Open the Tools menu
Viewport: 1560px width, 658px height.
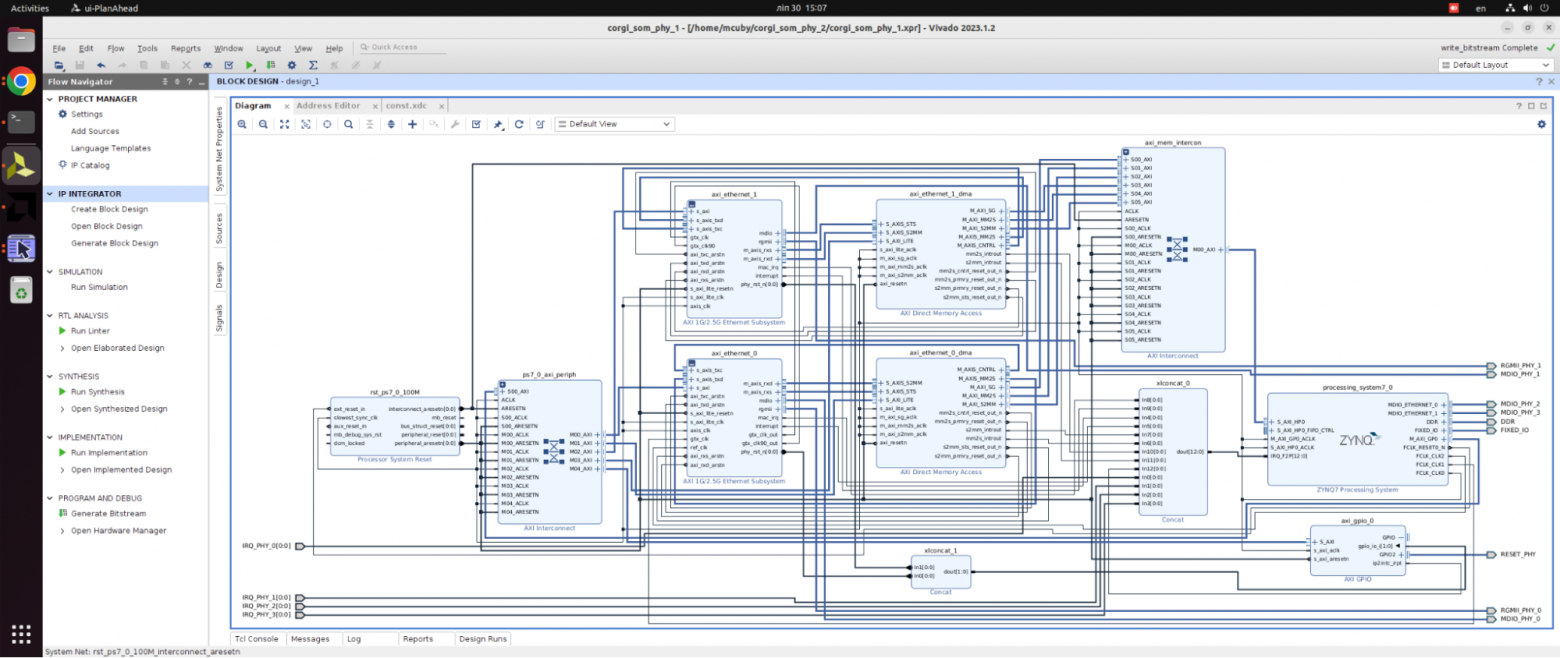tap(147, 48)
